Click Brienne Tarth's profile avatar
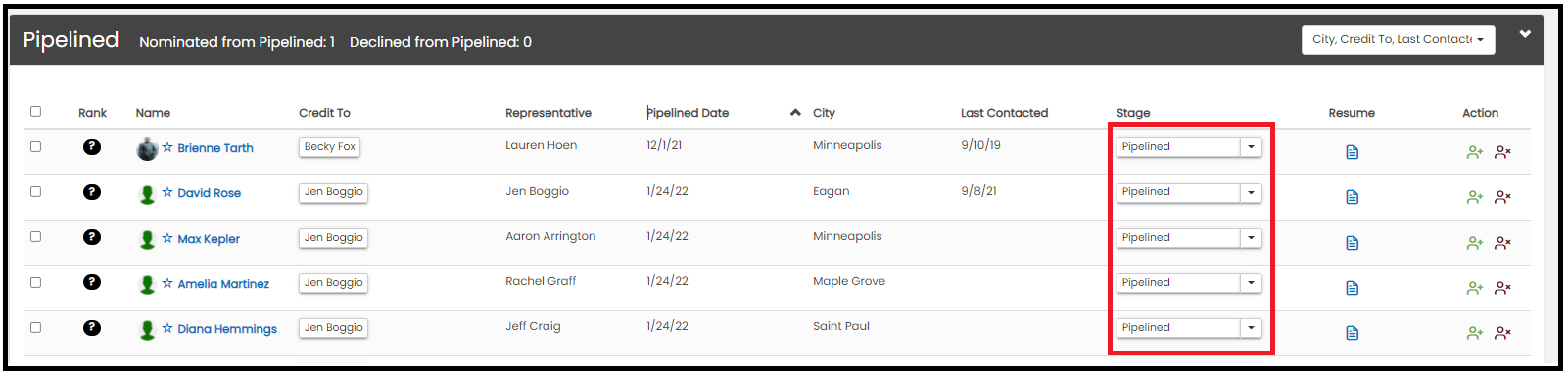 (x=147, y=149)
